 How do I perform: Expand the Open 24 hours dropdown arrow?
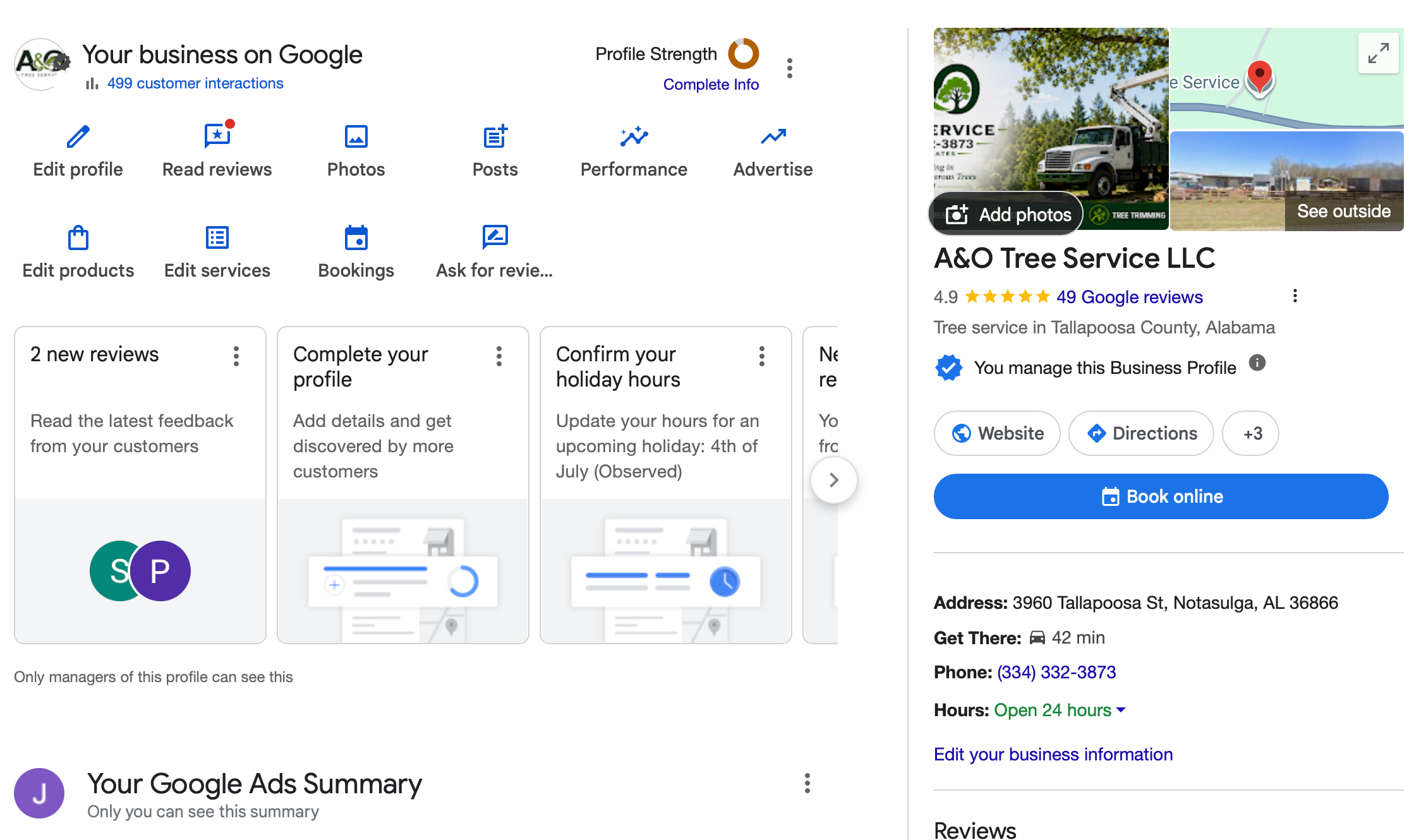[x=1121, y=710]
